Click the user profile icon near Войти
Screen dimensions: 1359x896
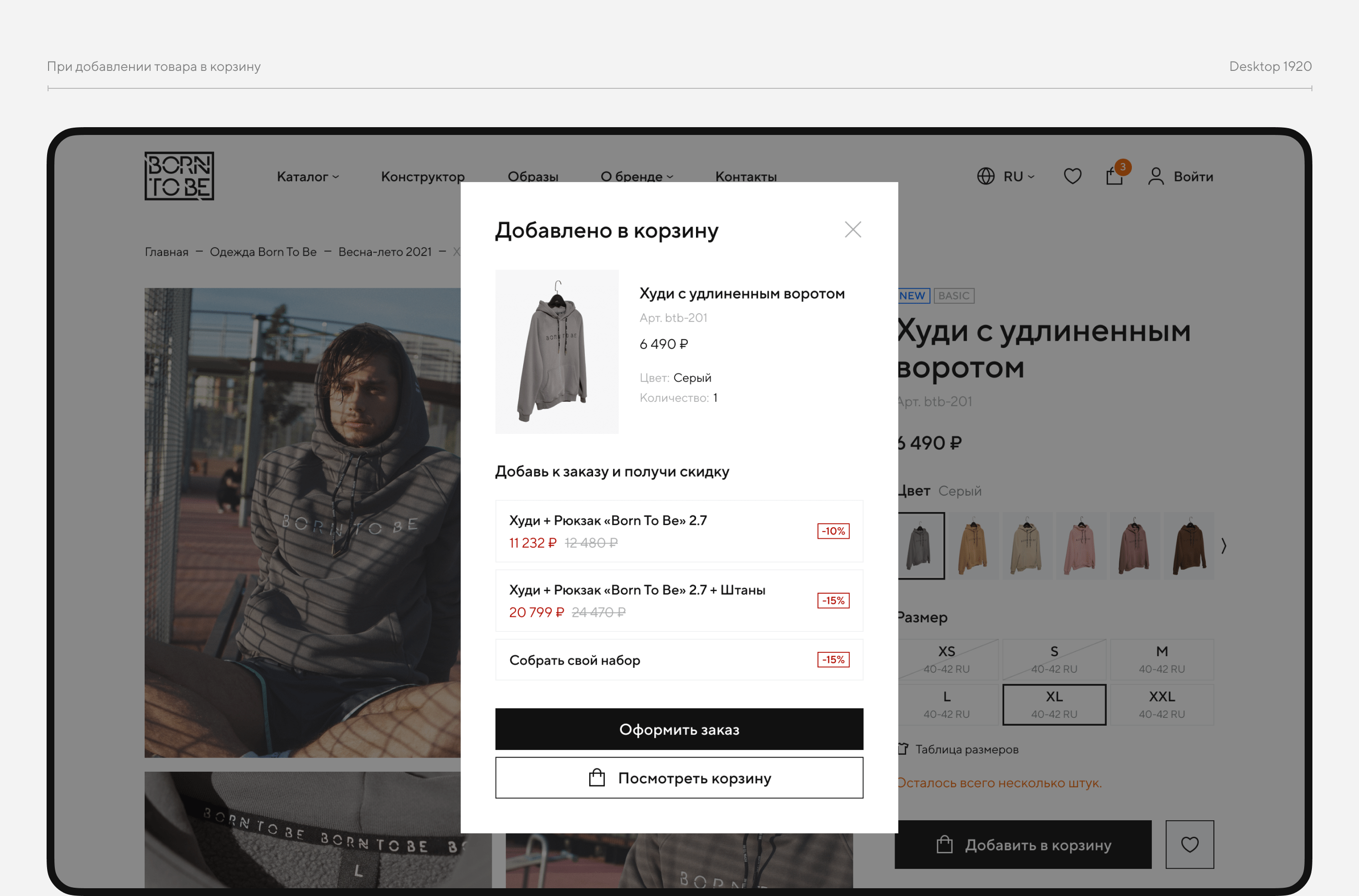click(1156, 176)
